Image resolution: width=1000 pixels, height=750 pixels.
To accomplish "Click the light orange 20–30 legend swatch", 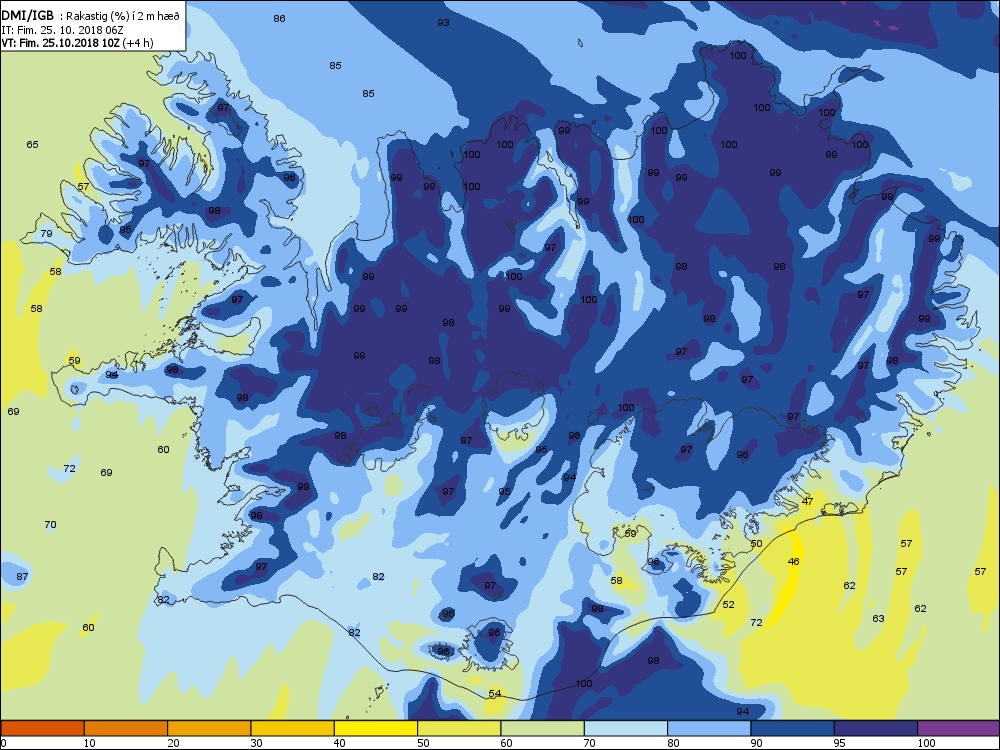I will pyautogui.click(x=209, y=728).
